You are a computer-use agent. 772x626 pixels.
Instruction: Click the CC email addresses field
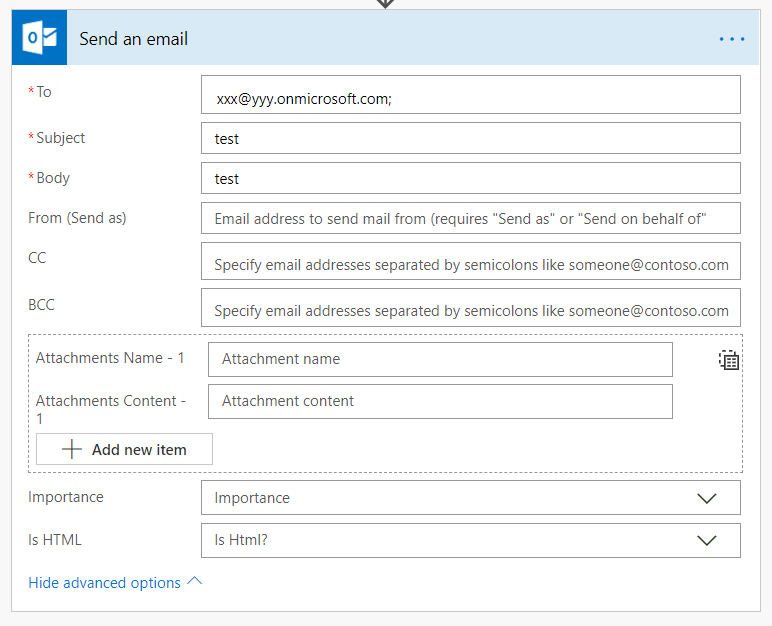471,261
